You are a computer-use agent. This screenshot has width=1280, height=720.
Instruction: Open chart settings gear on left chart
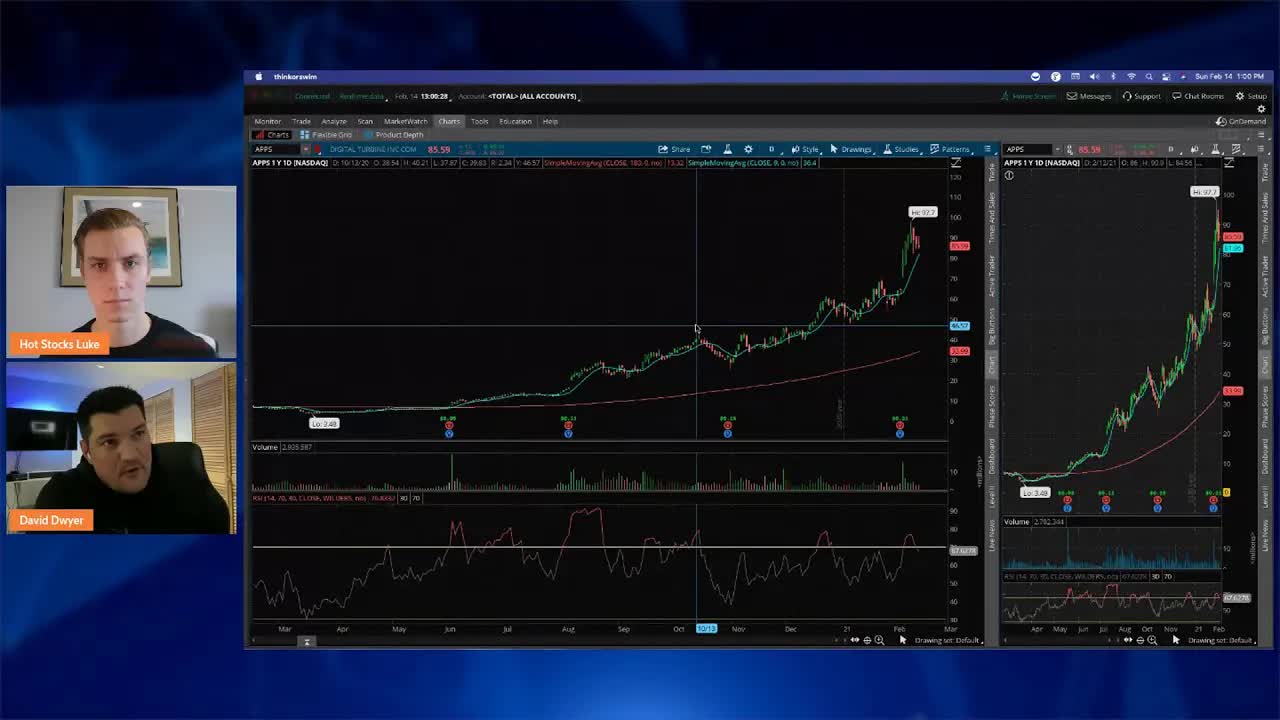point(748,149)
